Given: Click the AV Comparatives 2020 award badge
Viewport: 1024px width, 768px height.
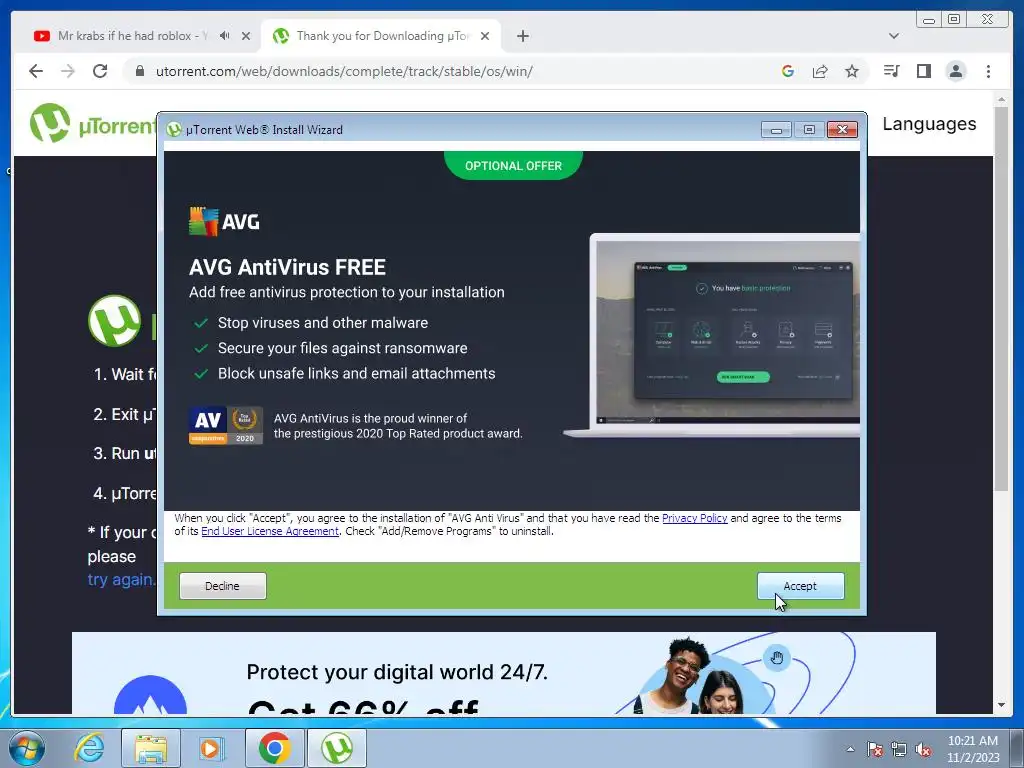Looking at the screenshot, I should click(x=226, y=425).
